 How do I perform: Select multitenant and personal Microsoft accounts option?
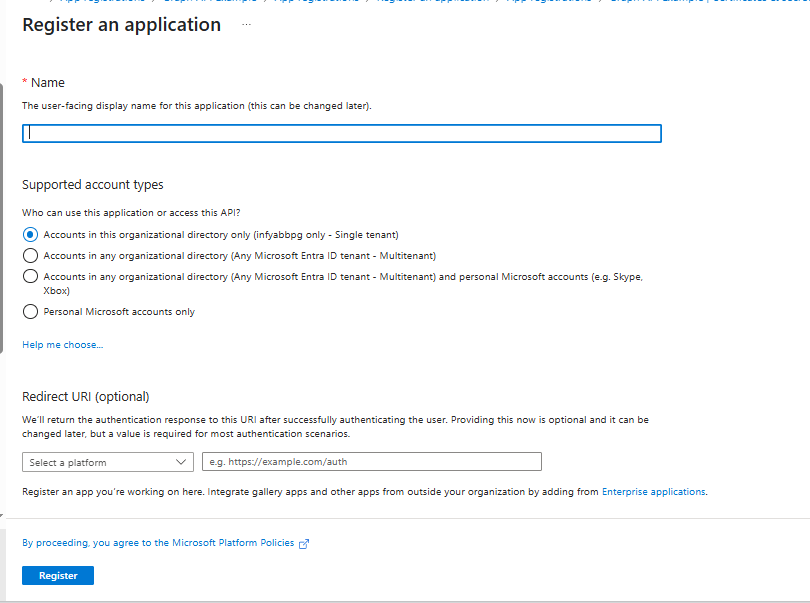point(30,276)
